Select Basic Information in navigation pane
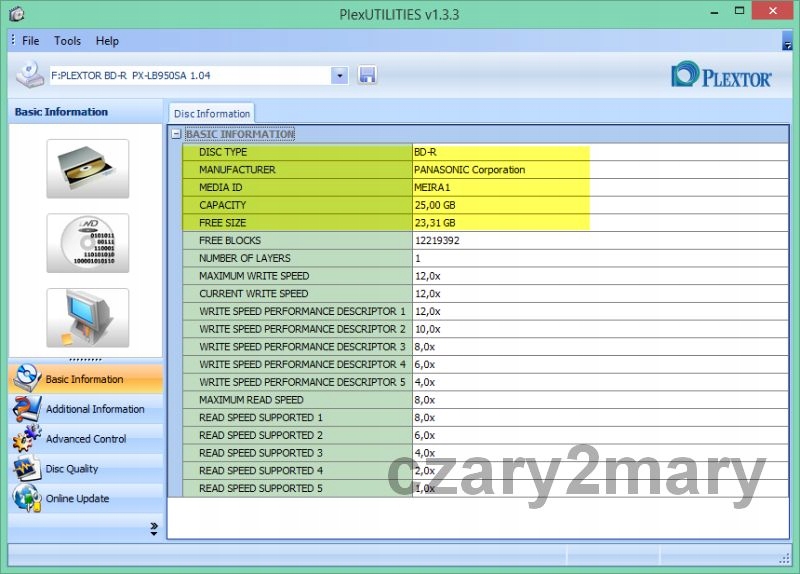The height and width of the screenshot is (574, 800). (85, 379)
